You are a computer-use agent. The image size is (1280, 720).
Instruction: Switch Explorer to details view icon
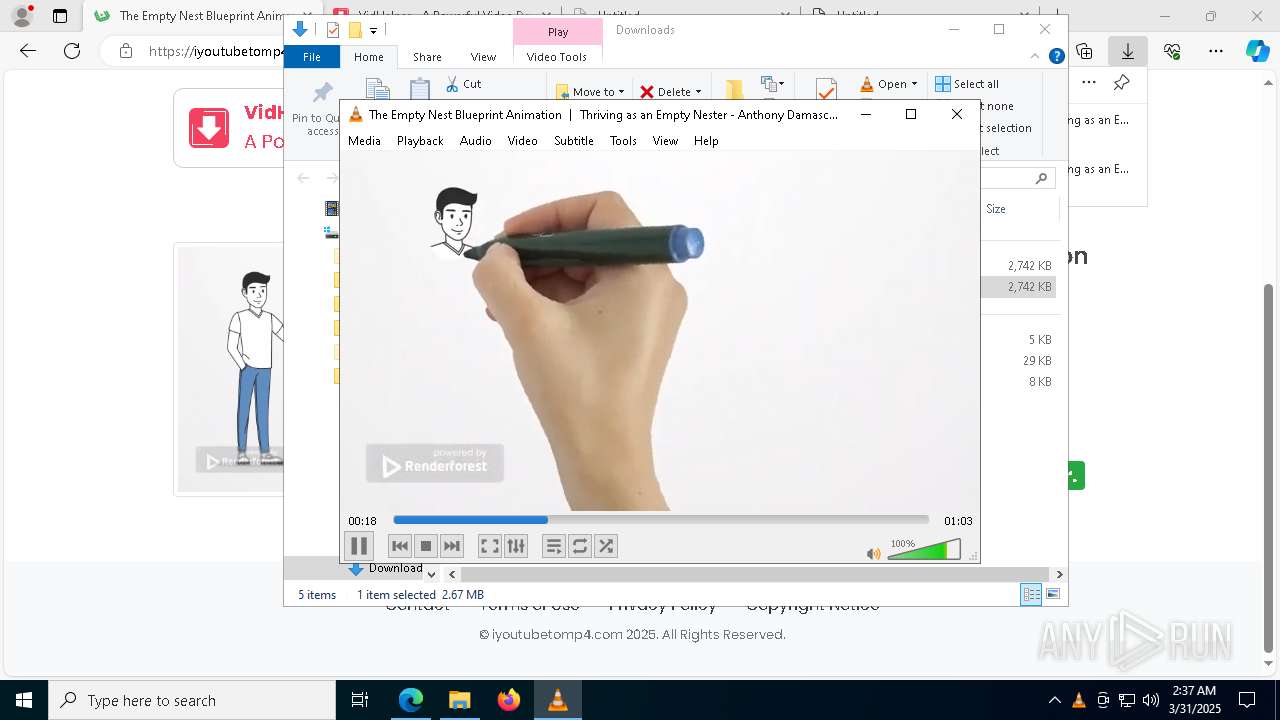[1031, 595]
